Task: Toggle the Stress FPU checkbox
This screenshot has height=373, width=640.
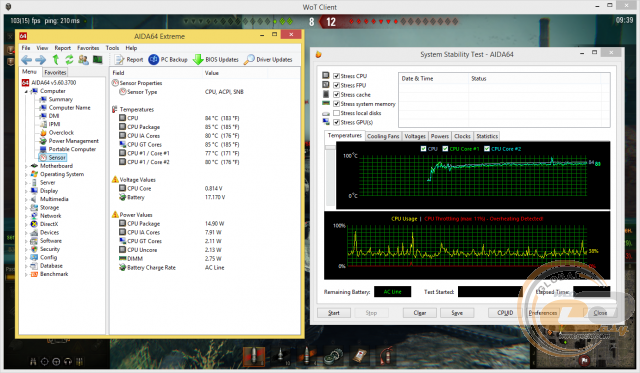Action: [x=336, y=85]
